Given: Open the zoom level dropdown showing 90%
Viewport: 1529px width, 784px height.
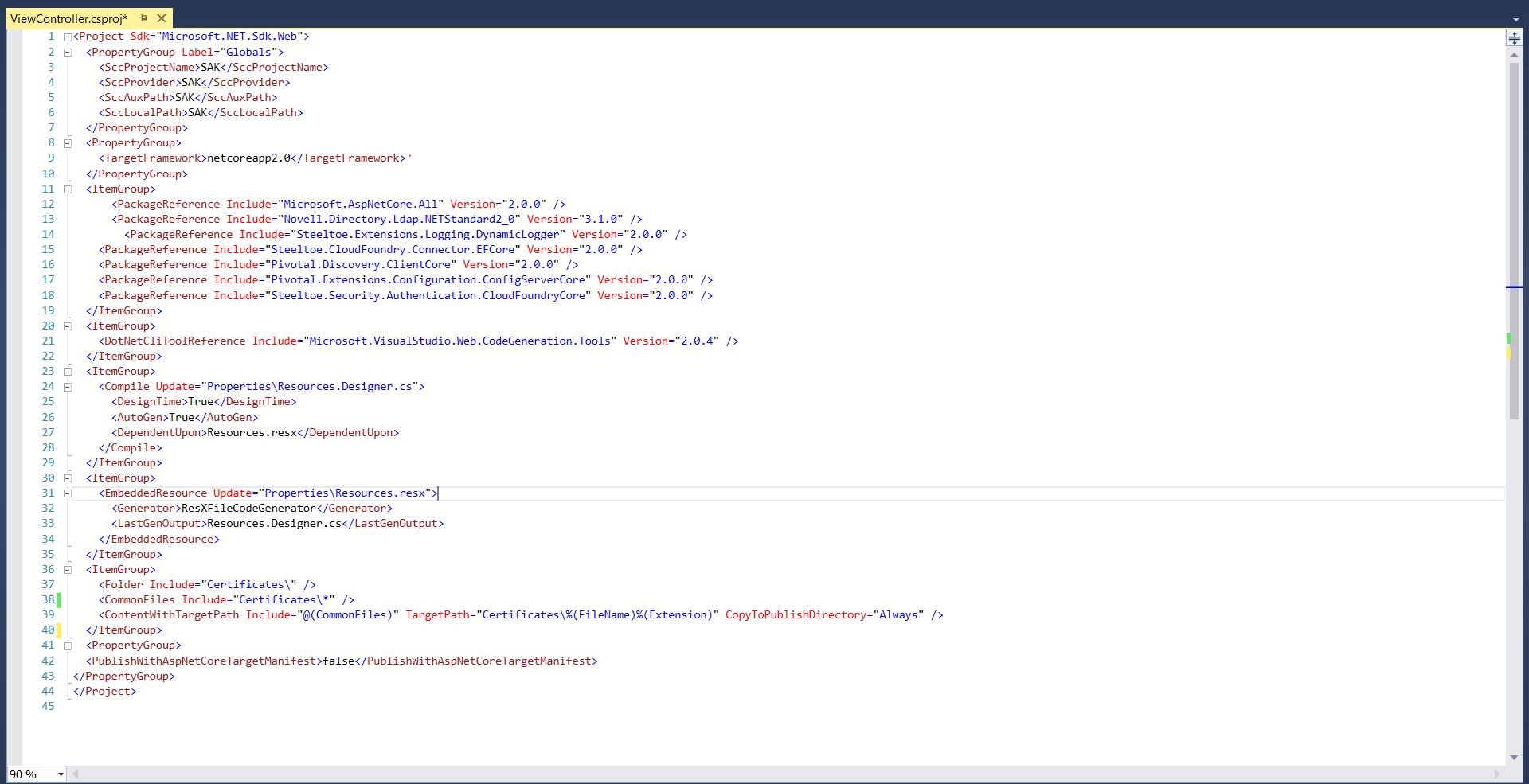Looking at the screenshot, I should pyautogui.click(x=62, y=773).
